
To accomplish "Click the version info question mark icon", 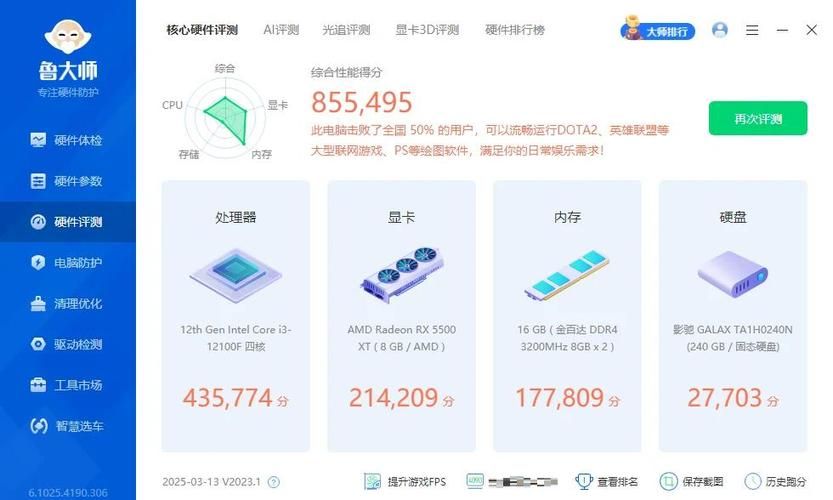I will (274, 482).
